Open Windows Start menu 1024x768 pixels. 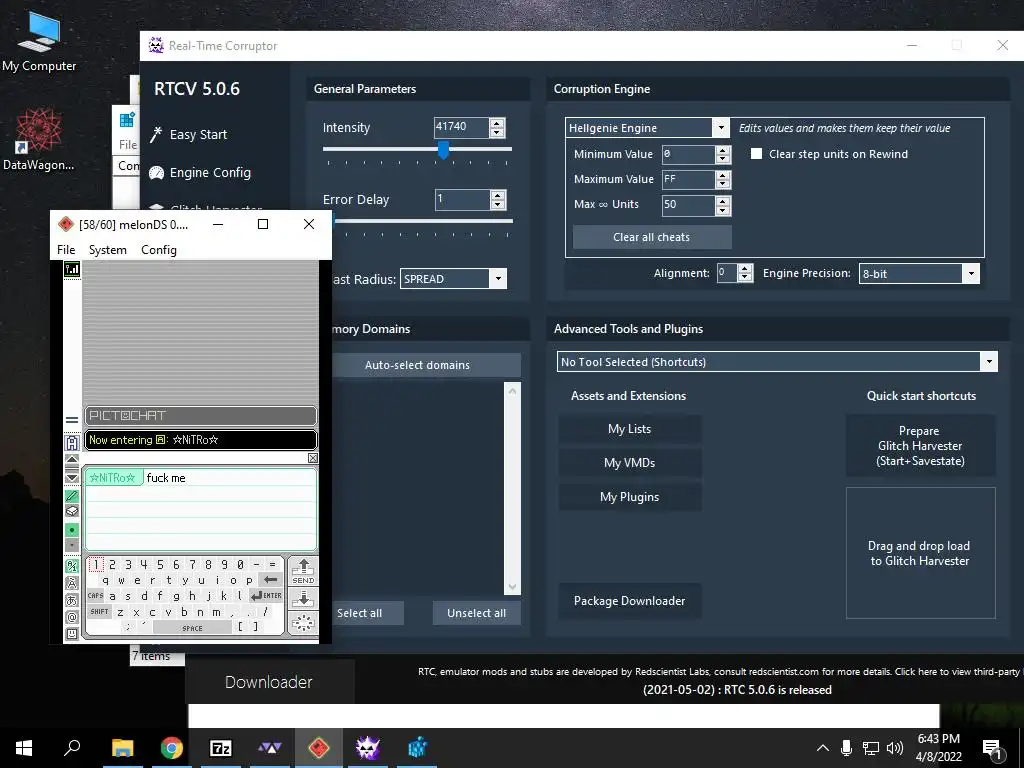[24, 748]
